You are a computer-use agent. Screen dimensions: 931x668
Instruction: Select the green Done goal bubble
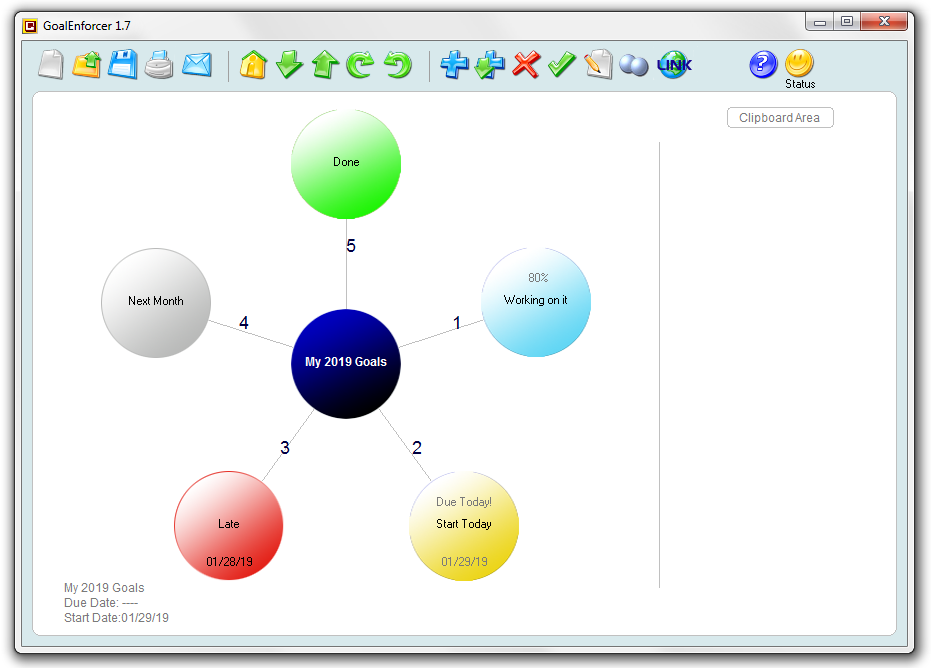click(346, 163)
